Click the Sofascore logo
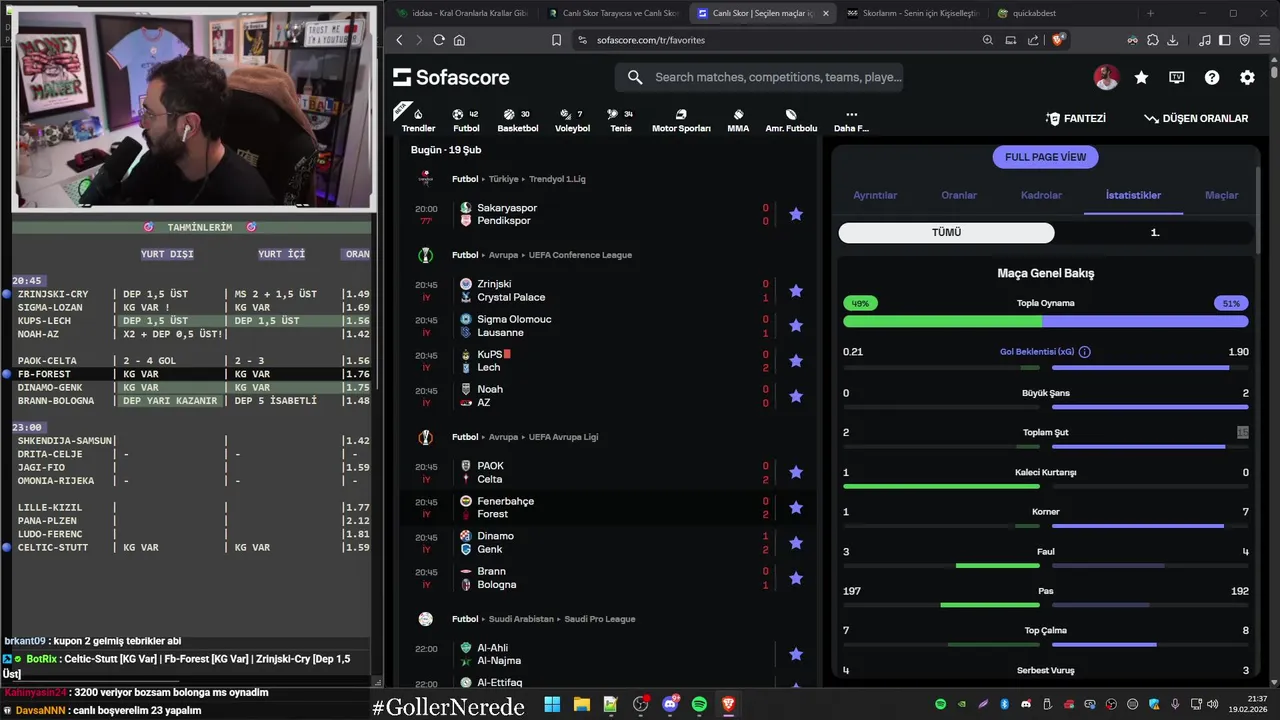 (451, 77)
